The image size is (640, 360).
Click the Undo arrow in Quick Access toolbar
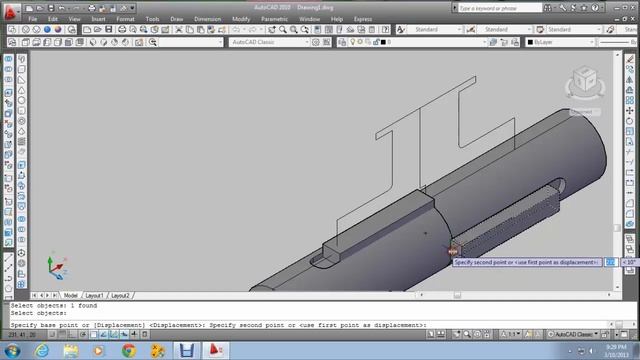(62, 8)
